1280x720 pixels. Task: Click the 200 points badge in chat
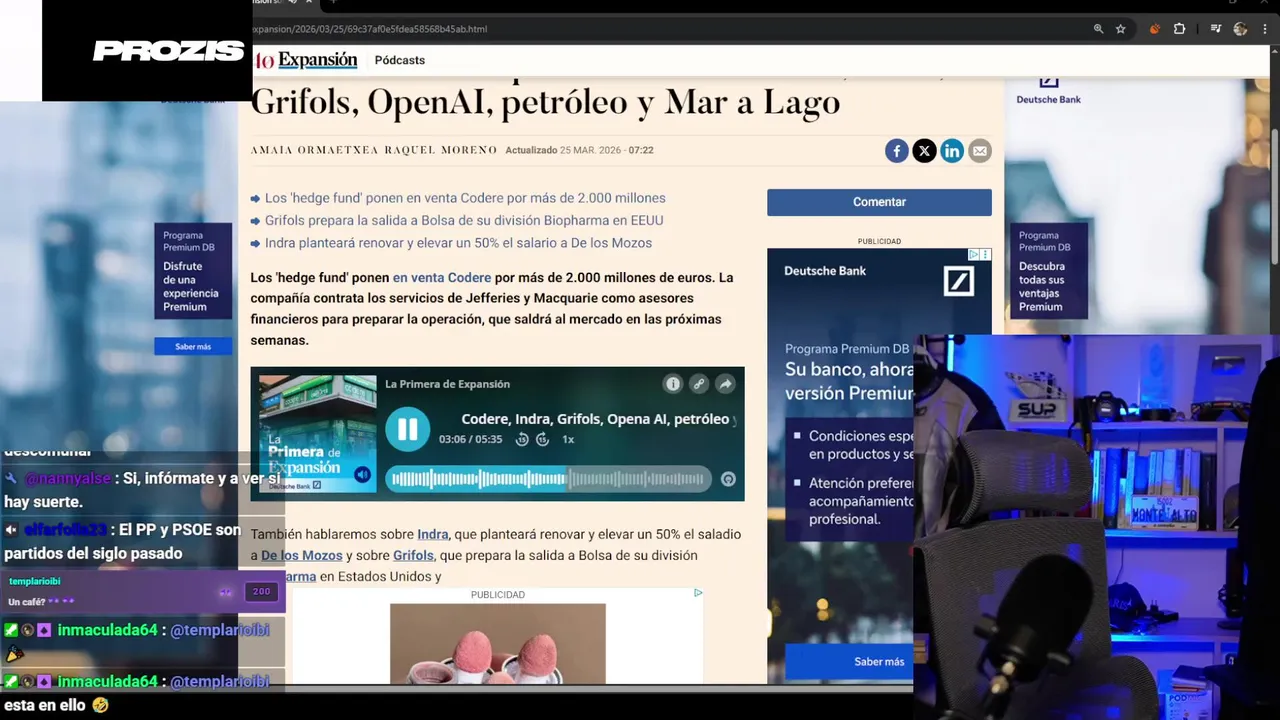click(x=261, y=592)
